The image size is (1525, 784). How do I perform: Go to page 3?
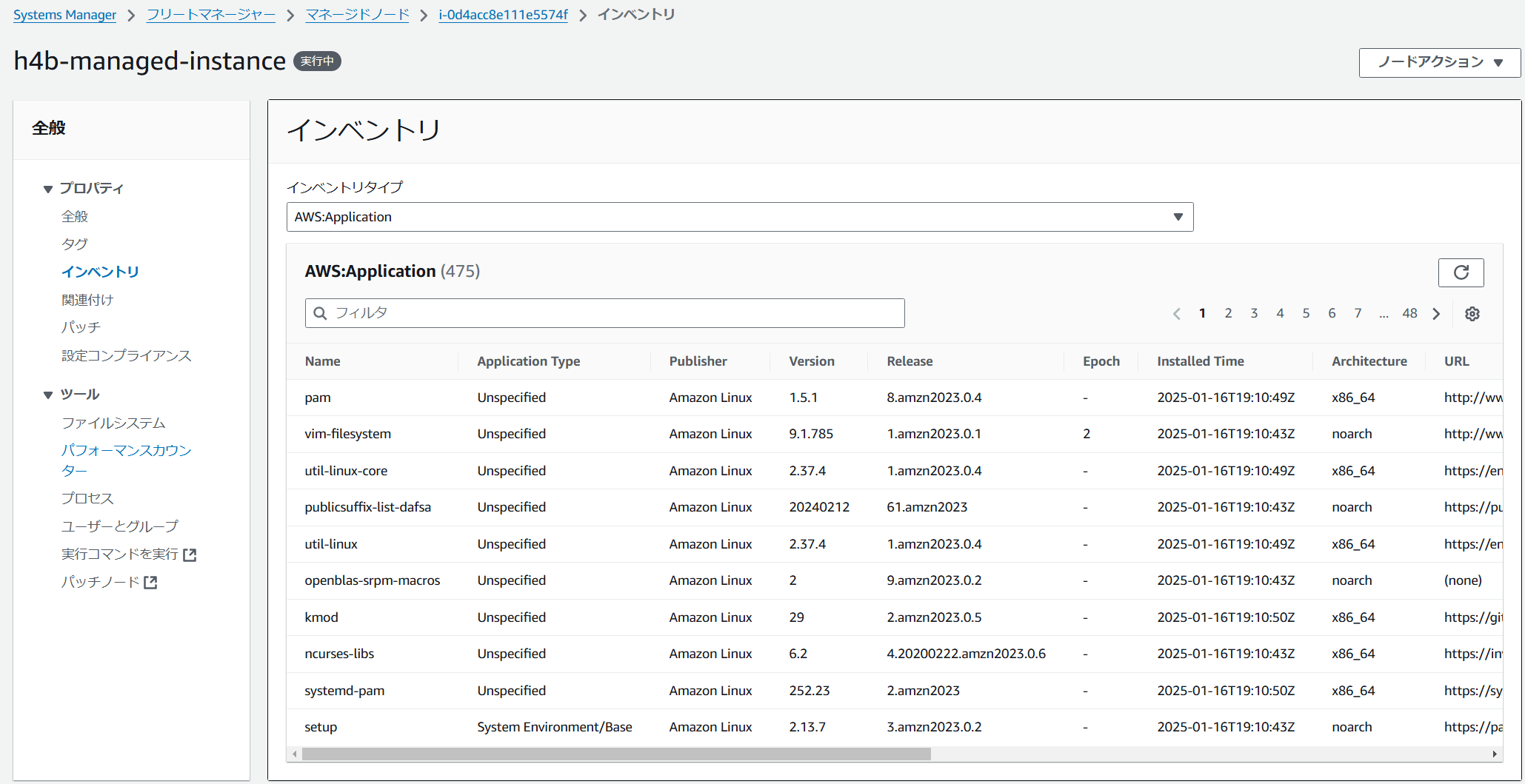coord(1254,313)
